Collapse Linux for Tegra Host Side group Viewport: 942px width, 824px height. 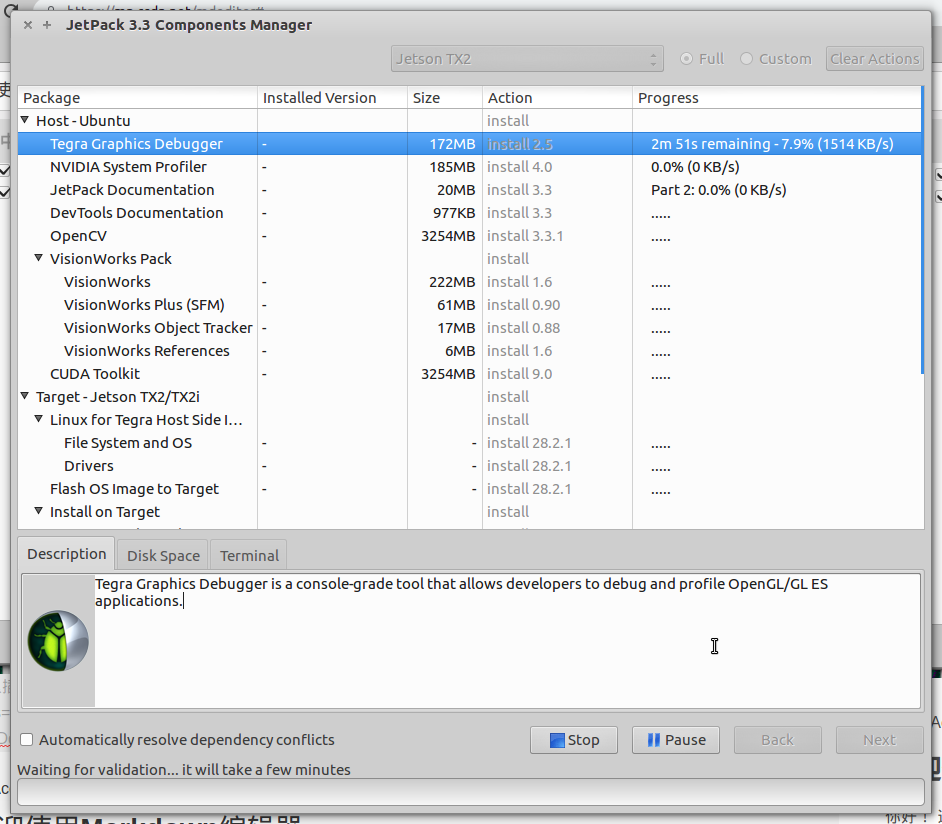[x=38, y=419]
